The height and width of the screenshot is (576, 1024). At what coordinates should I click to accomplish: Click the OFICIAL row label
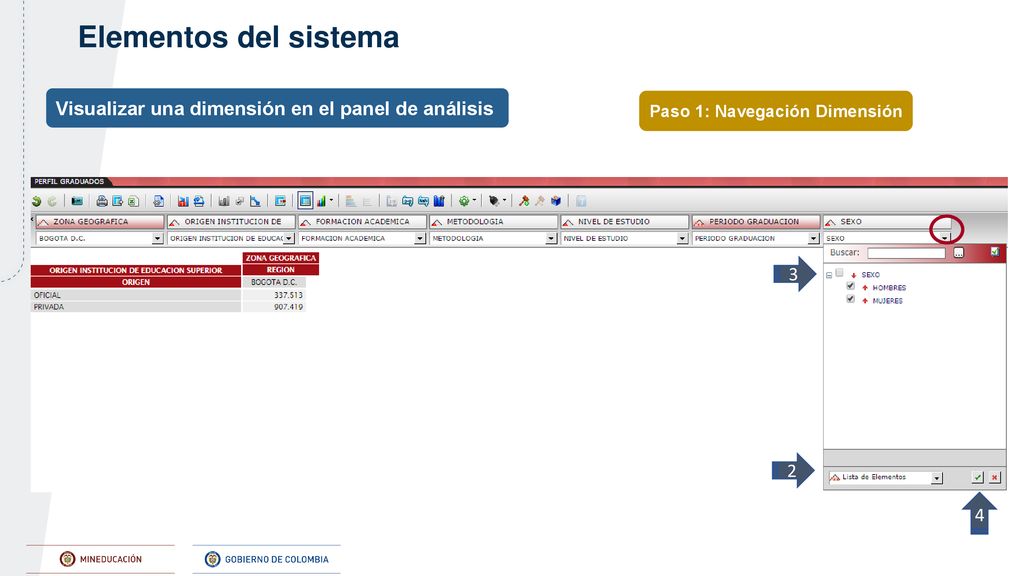(47, 295)
